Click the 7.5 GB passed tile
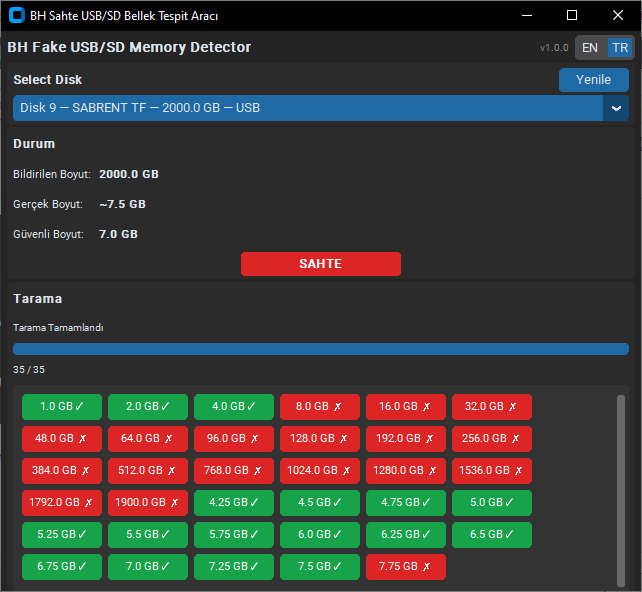Viewport: 642px width, 592px height. coord(320,566)
